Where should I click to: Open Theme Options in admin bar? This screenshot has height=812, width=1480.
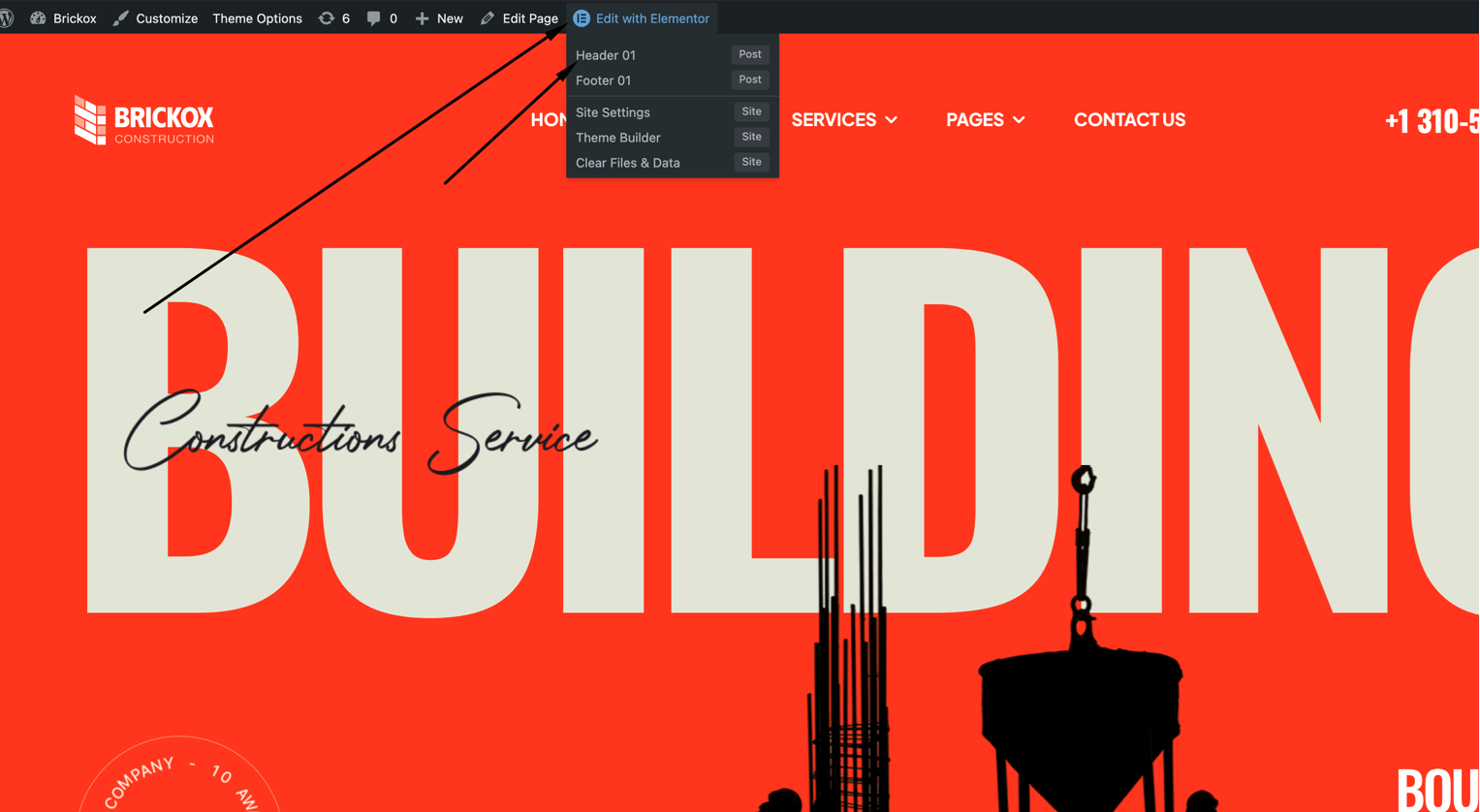tap(257, 18)
